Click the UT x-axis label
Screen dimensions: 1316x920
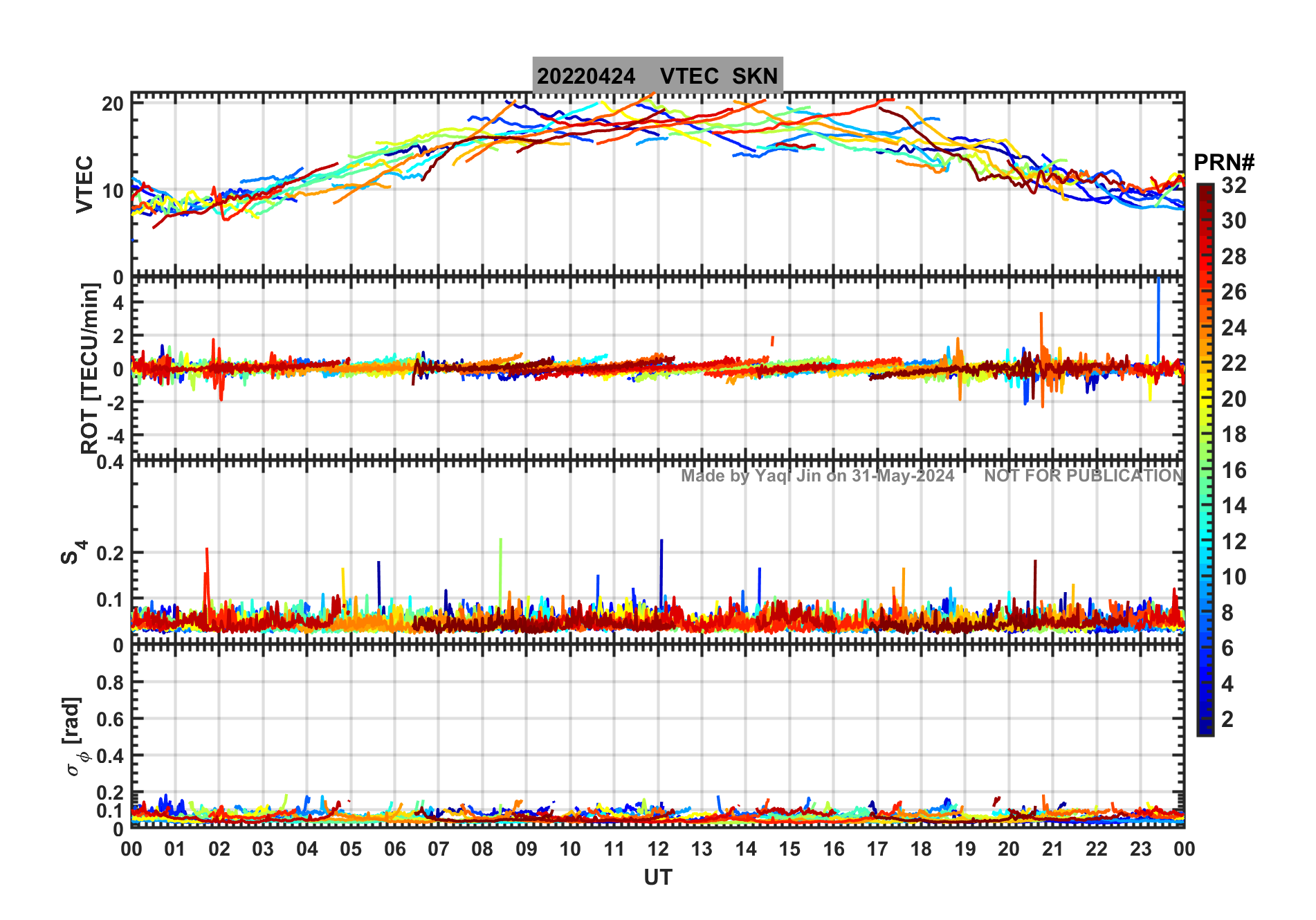657,877
